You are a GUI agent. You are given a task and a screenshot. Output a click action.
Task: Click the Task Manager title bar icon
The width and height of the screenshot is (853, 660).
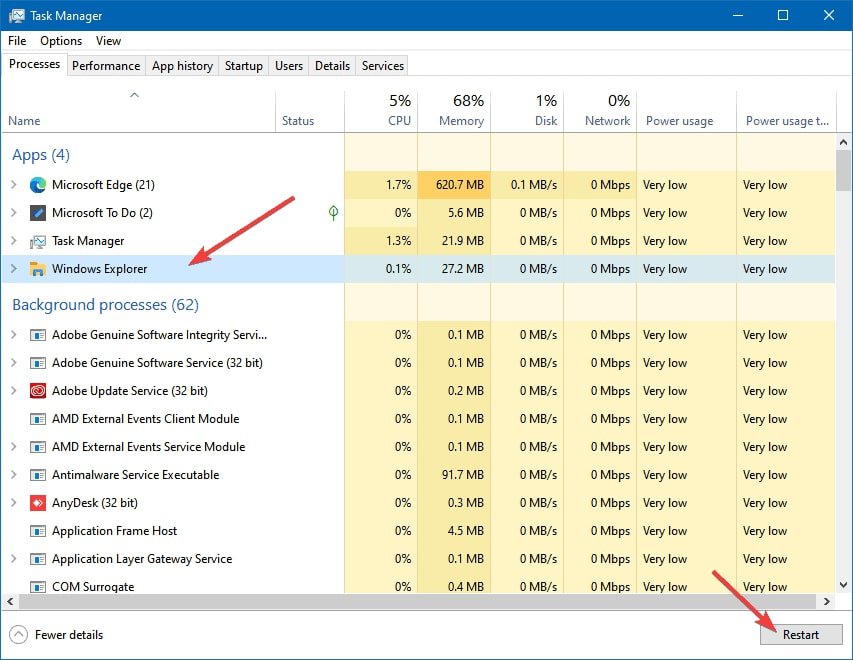(x=16, y=15)
